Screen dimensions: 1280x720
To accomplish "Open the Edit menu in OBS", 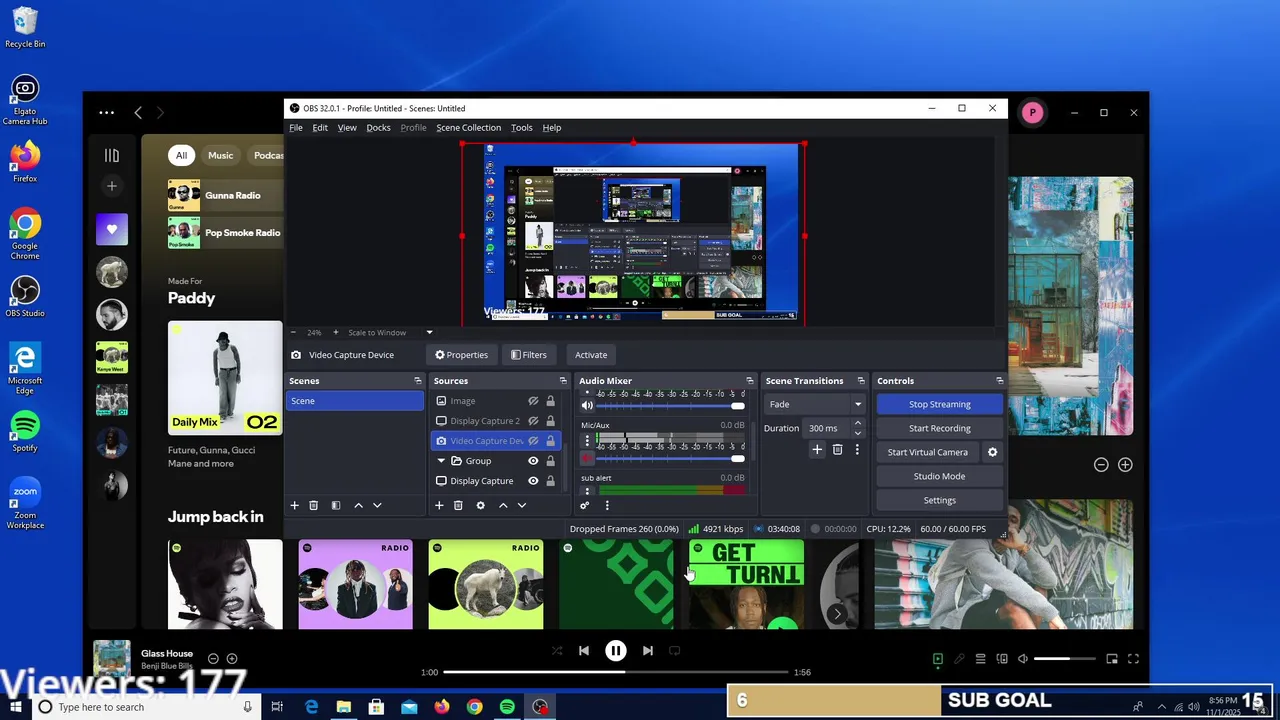I will point(320,128).
